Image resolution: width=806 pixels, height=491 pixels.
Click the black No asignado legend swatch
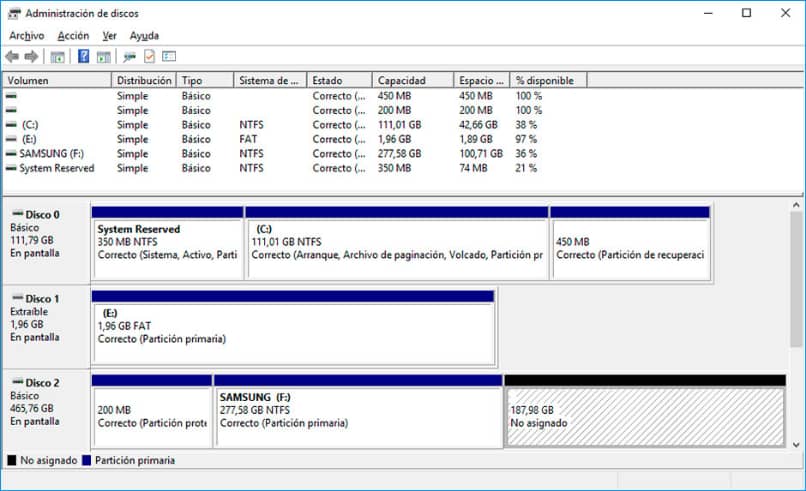[12, 460]
